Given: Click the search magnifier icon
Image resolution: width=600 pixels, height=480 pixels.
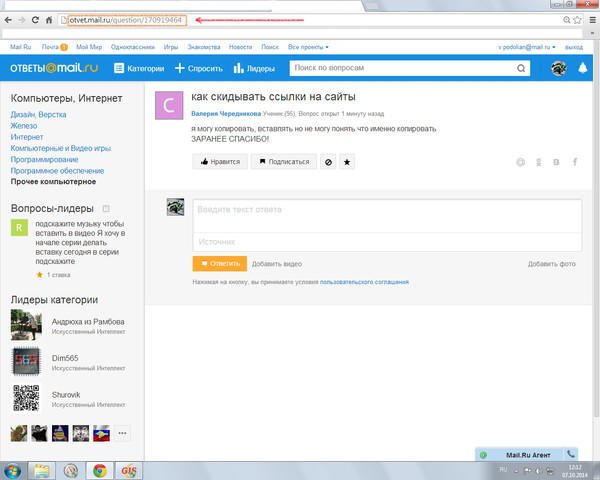Looking at the screenshot, I should pos(521,68).
